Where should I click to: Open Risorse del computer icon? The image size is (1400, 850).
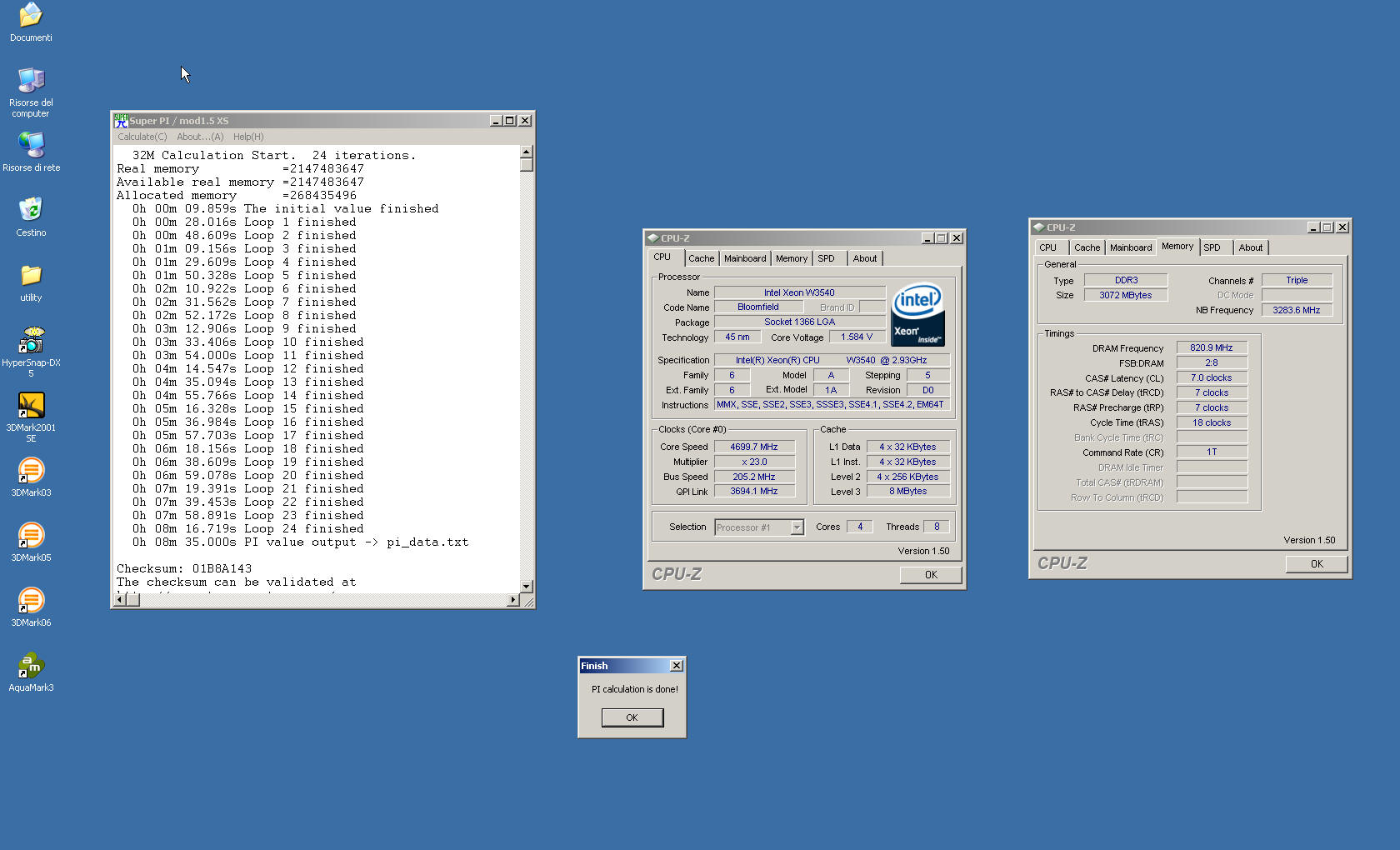pos(31,80)
